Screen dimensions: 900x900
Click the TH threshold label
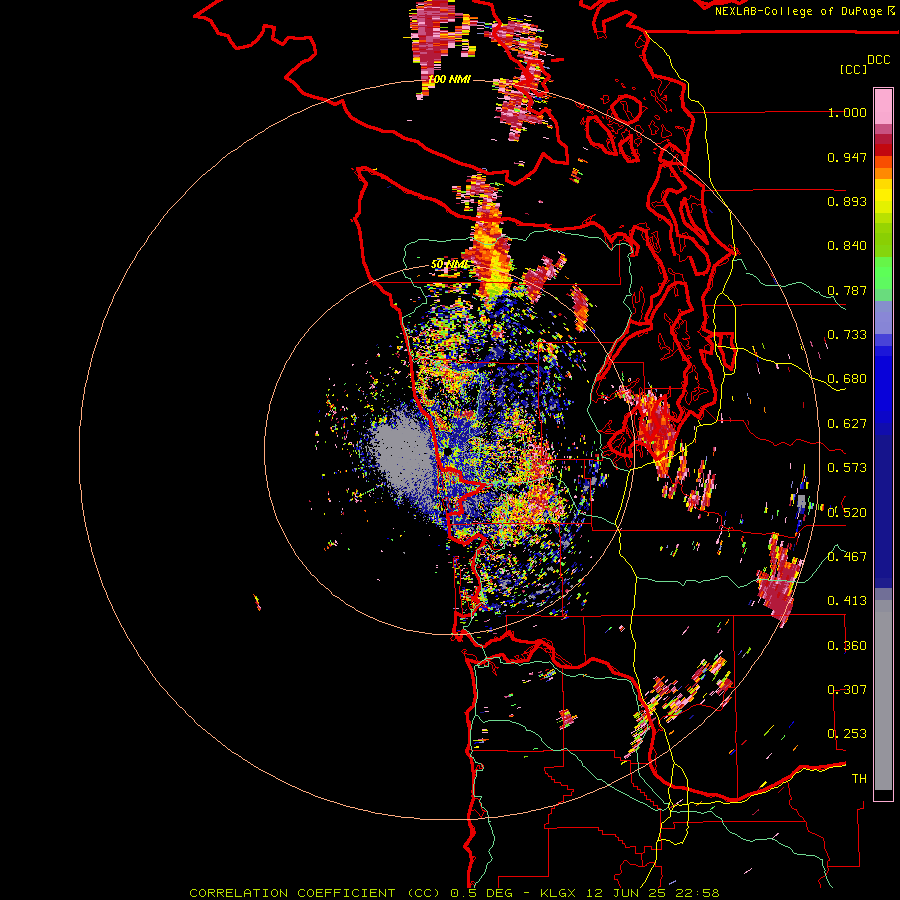coord(859,778)
